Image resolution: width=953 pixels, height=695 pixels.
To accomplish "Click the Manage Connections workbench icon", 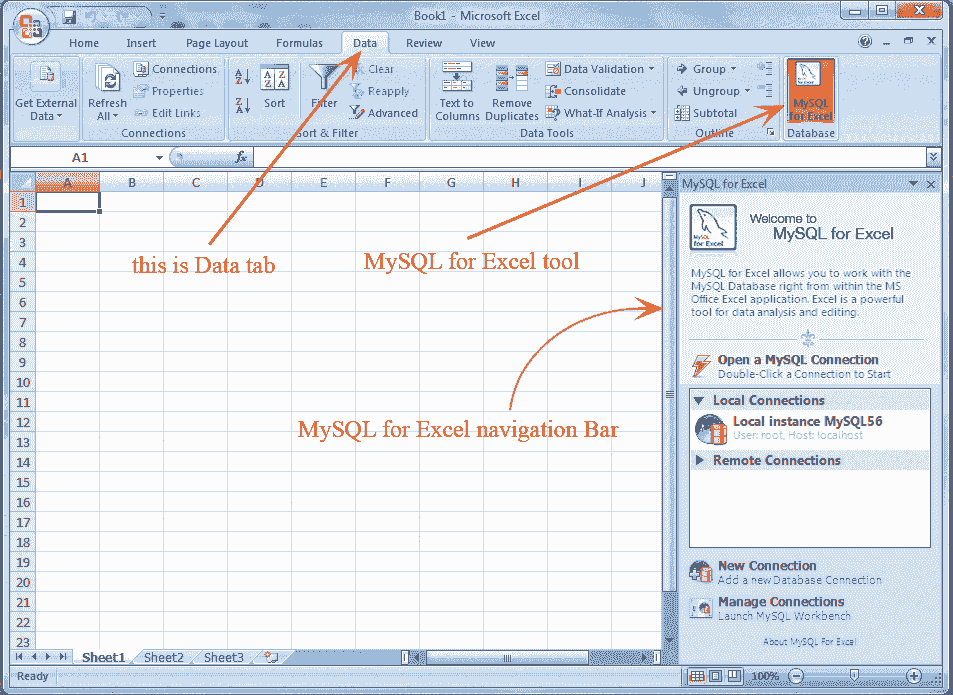I will pyautogui.click(x=700, y=607).
